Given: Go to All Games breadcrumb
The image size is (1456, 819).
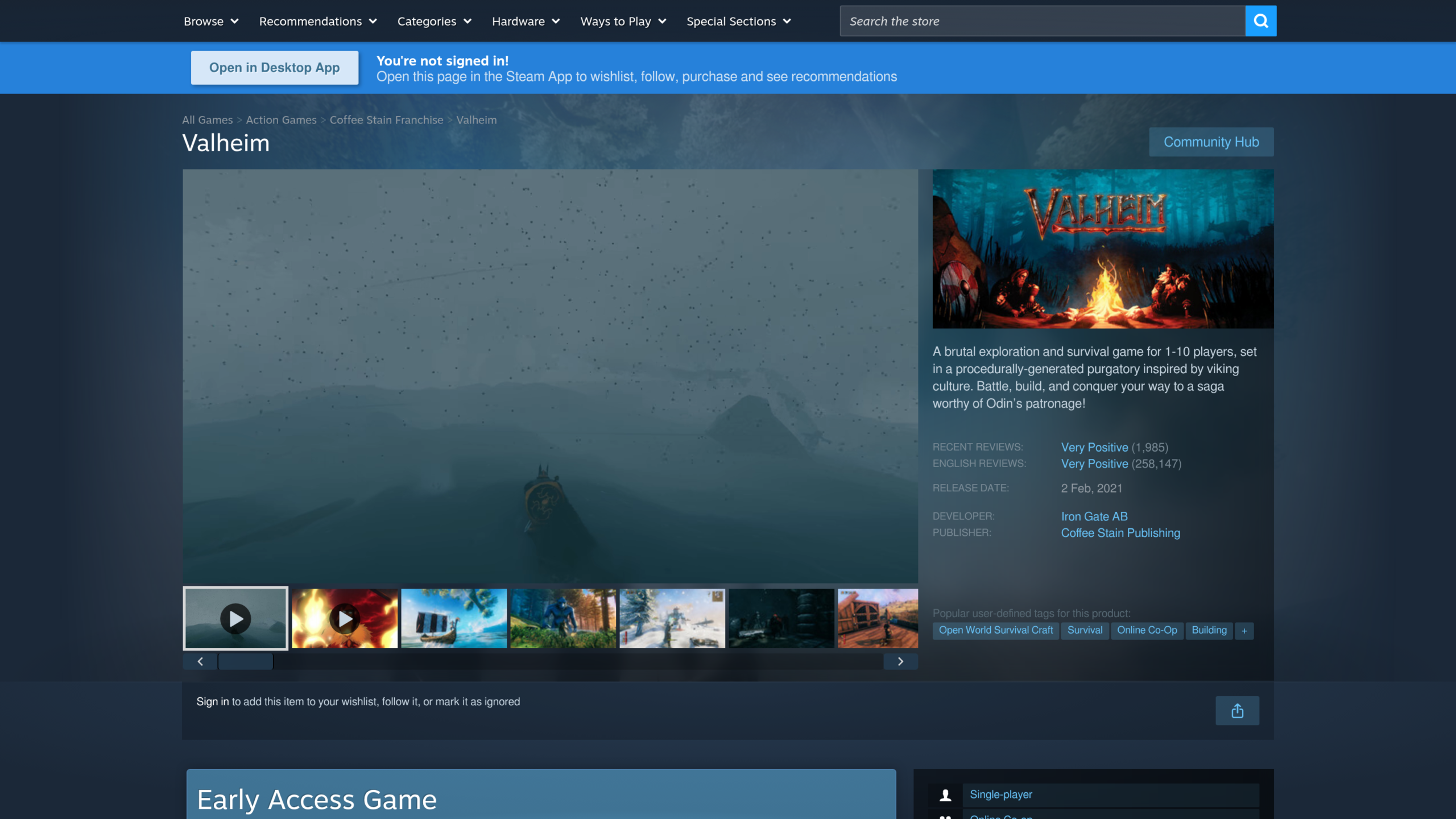Looking at the screenshot, I should click(208, 120).
